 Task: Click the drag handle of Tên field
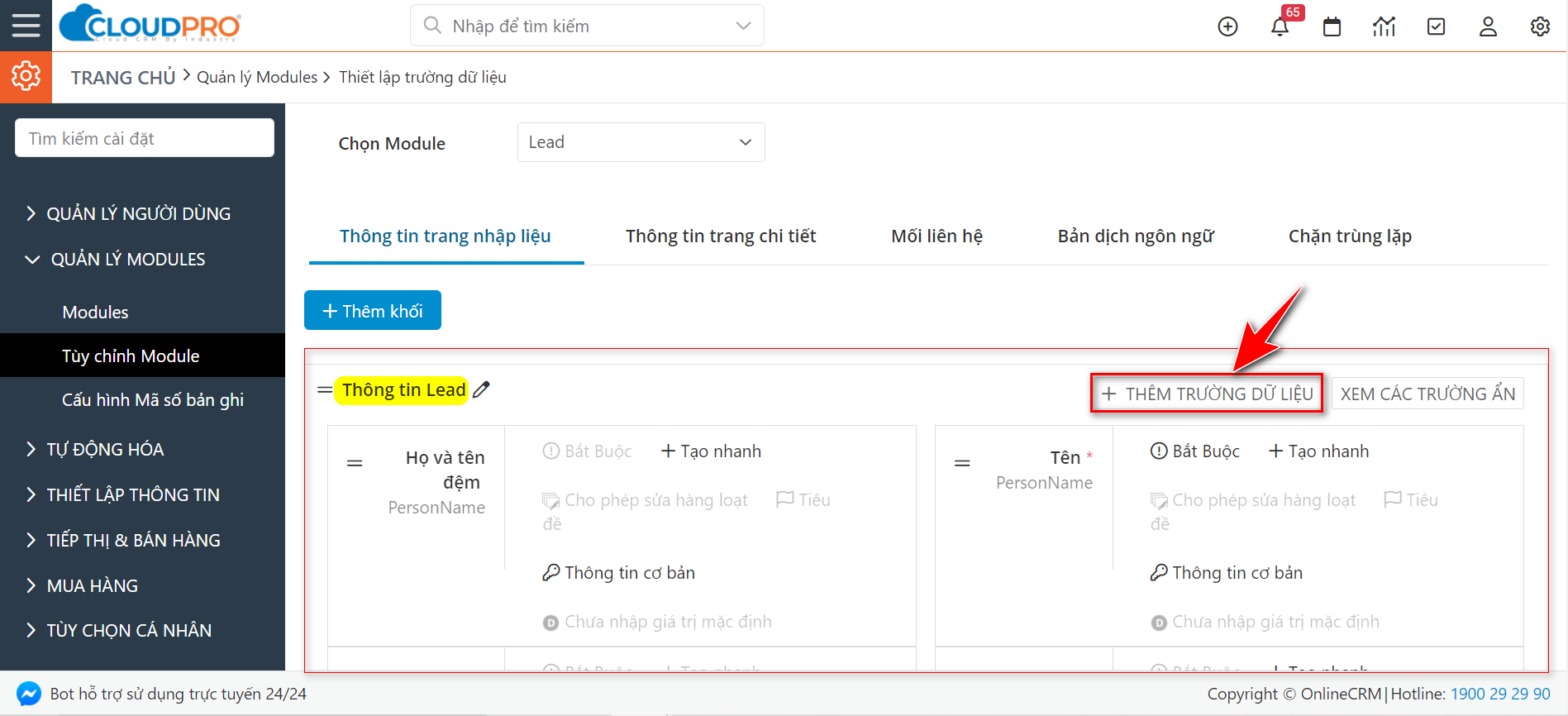click(962, 463)
